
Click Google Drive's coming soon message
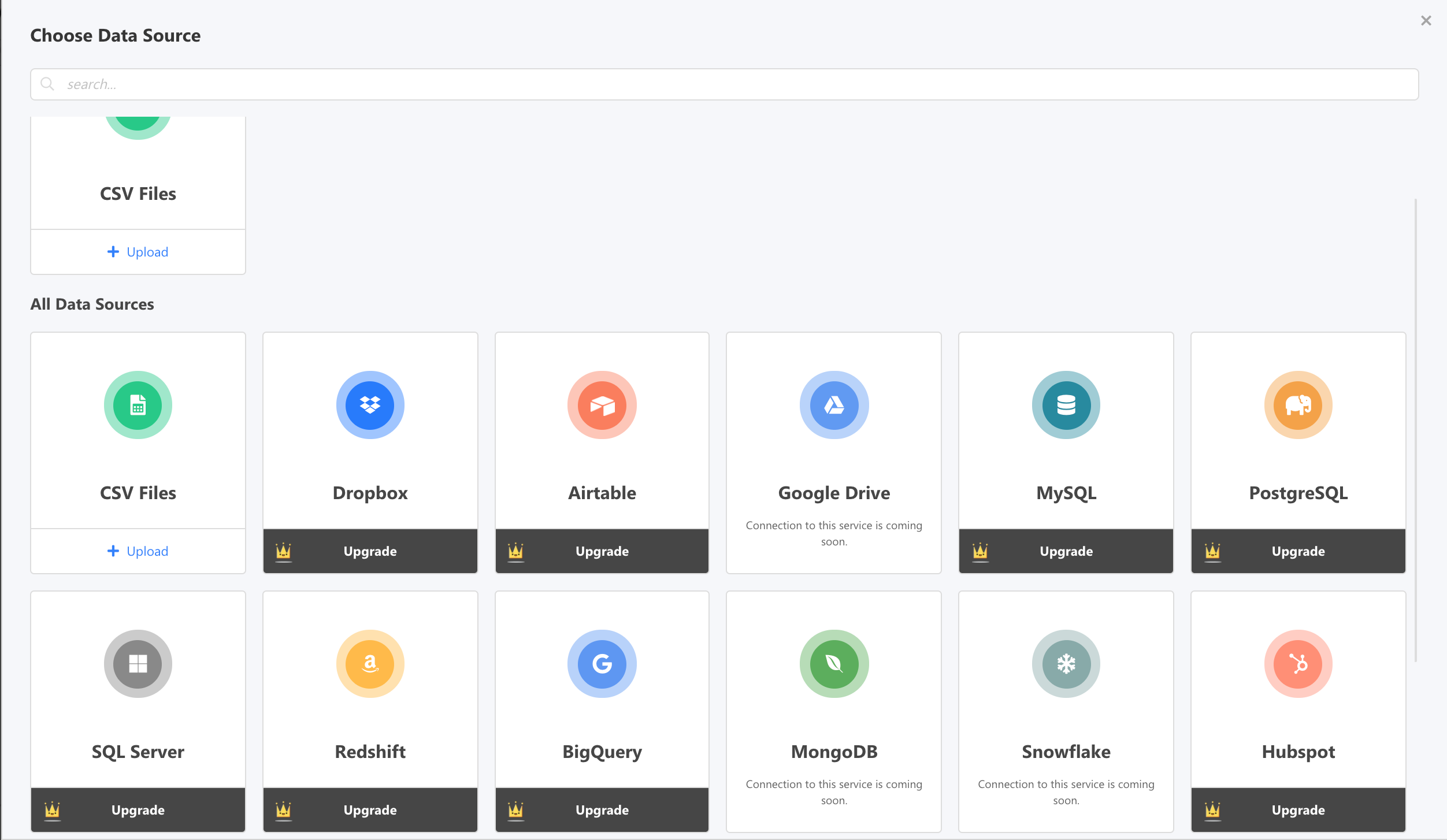[x=834, y=533]
